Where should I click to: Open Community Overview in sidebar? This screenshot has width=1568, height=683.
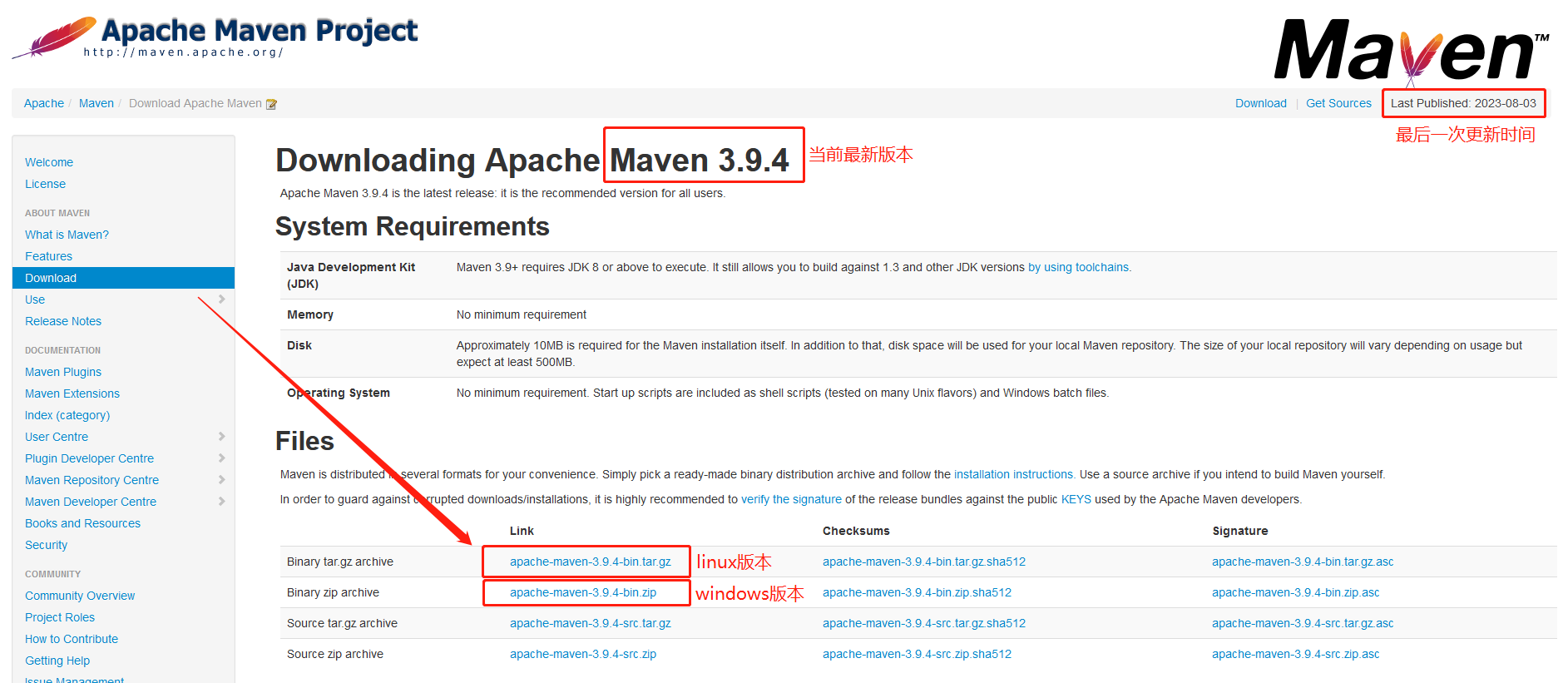pyautogui.click(x=80, y=596)
